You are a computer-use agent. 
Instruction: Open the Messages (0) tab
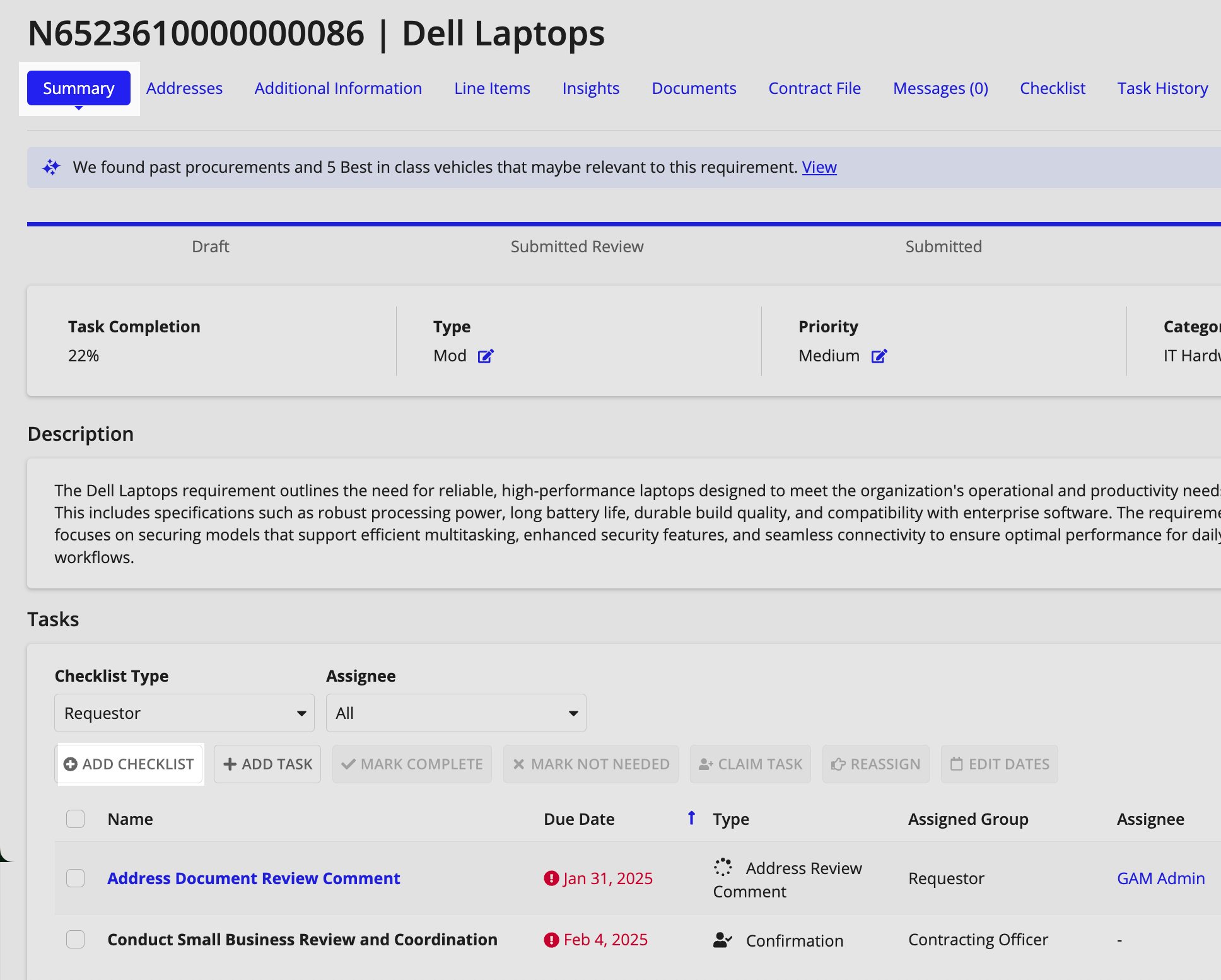940,88
